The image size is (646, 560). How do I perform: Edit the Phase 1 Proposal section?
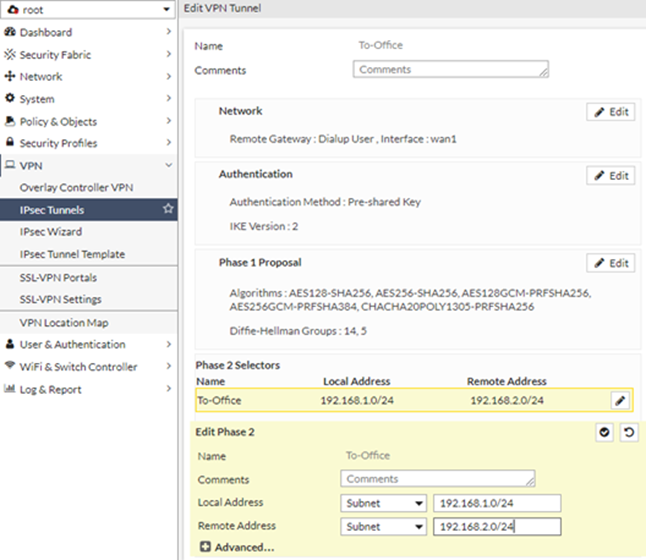tap(610, 263)
